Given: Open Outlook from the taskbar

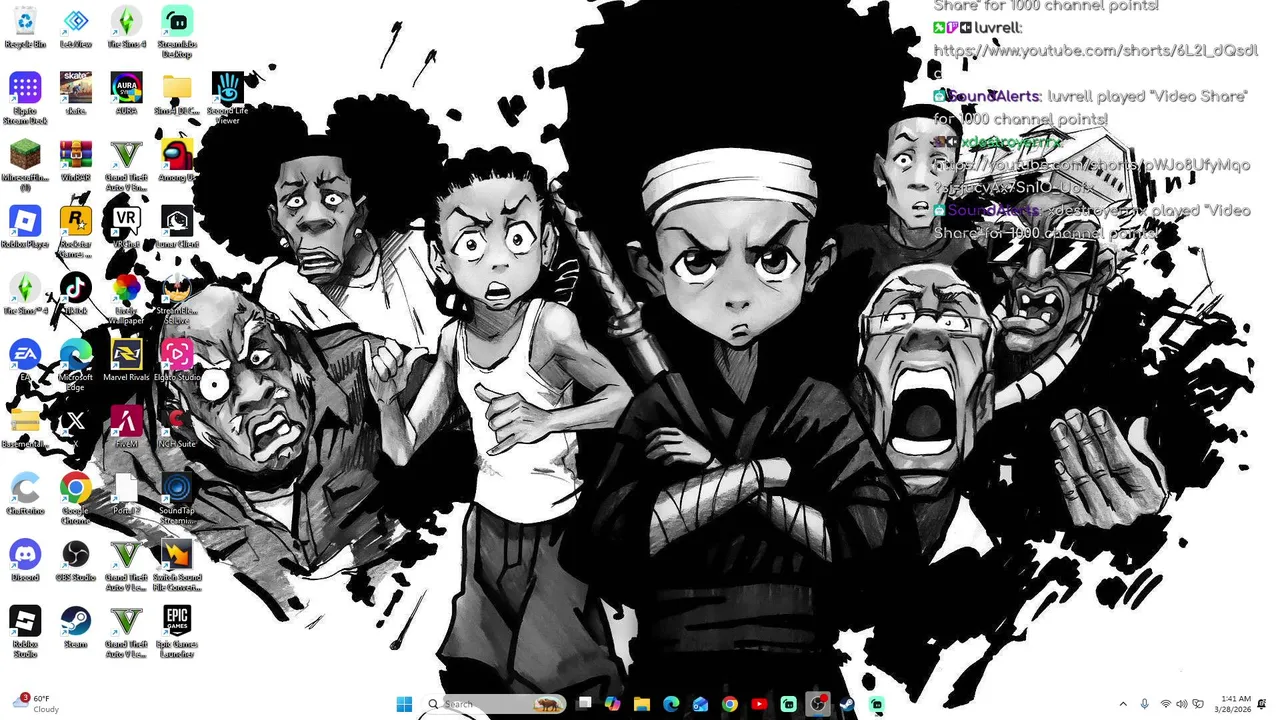Looking at the screenshot, I should point(700,704).
